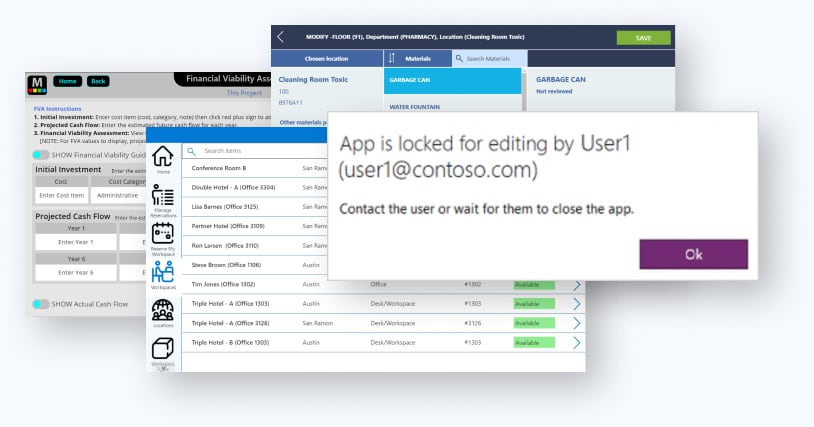
Task: Click the M logo in Financial Viability app
Action: [x=37, y=85]
